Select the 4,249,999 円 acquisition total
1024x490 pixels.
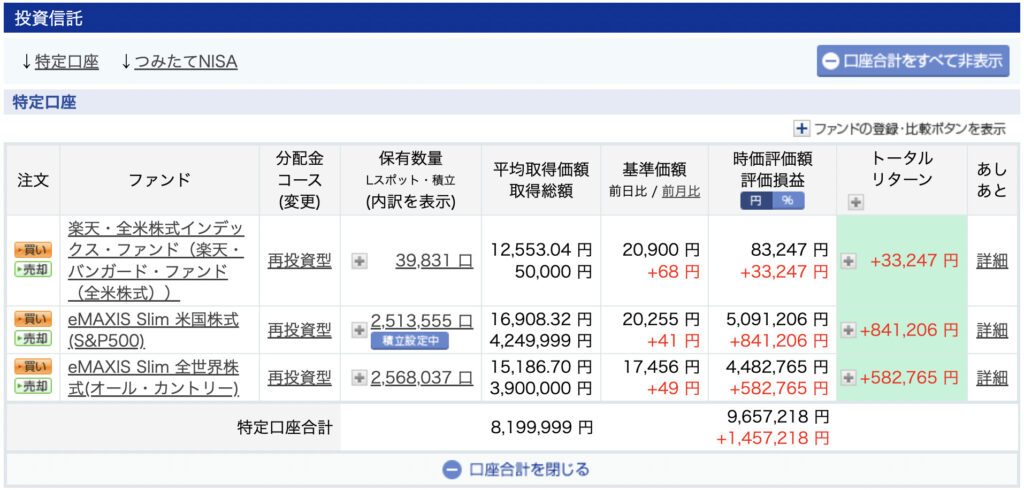coord(541,340)
